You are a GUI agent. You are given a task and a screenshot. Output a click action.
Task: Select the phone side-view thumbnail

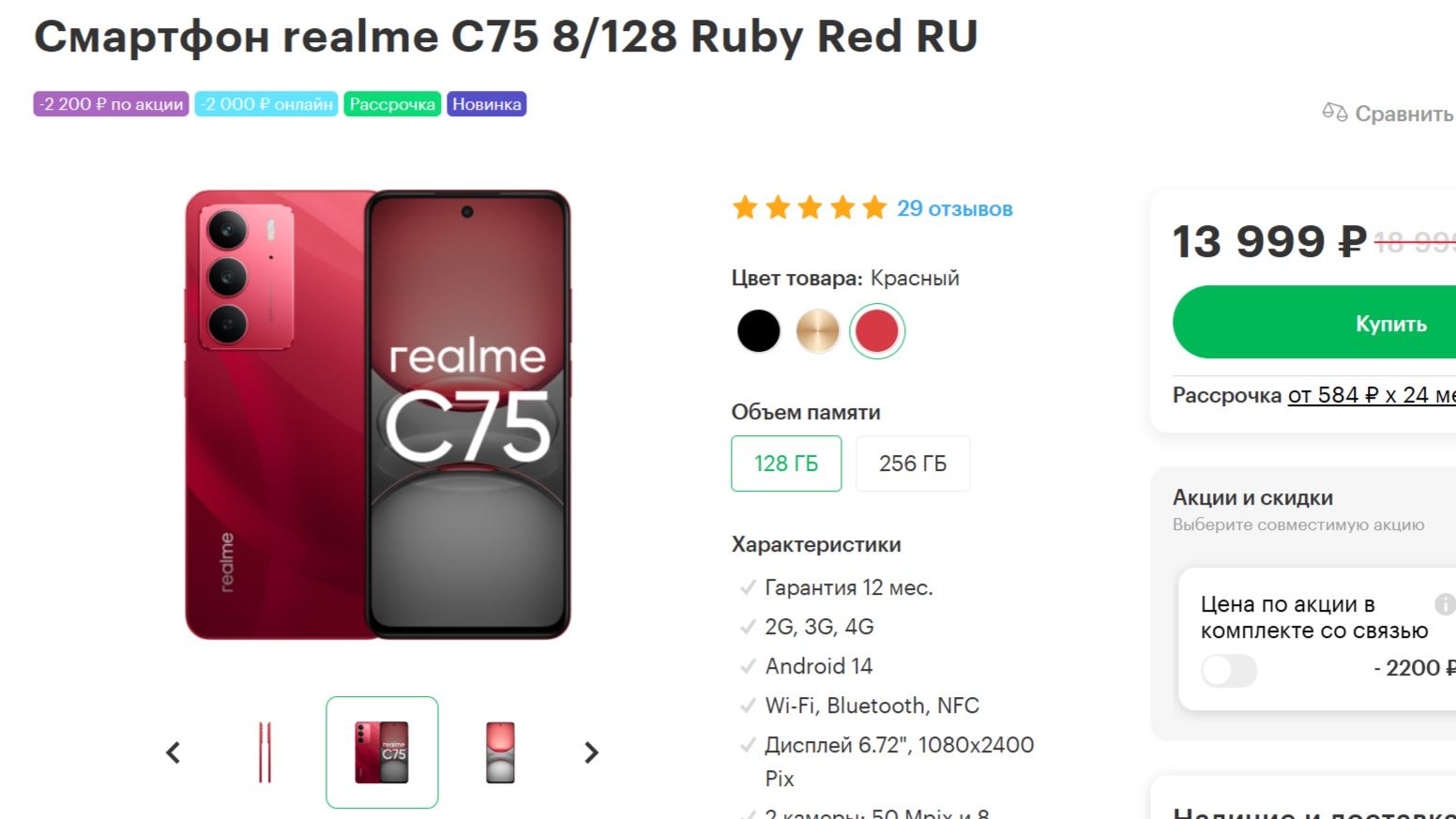(265, 752)
